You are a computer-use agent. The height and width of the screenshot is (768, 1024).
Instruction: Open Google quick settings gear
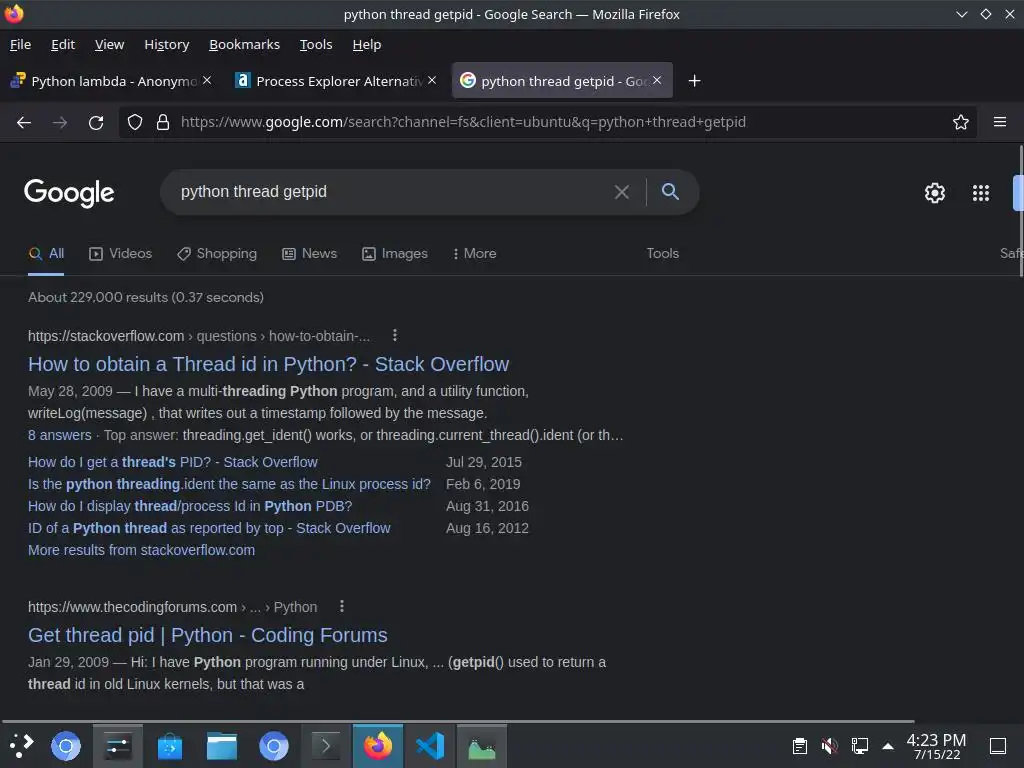click(x=935, y=193)
